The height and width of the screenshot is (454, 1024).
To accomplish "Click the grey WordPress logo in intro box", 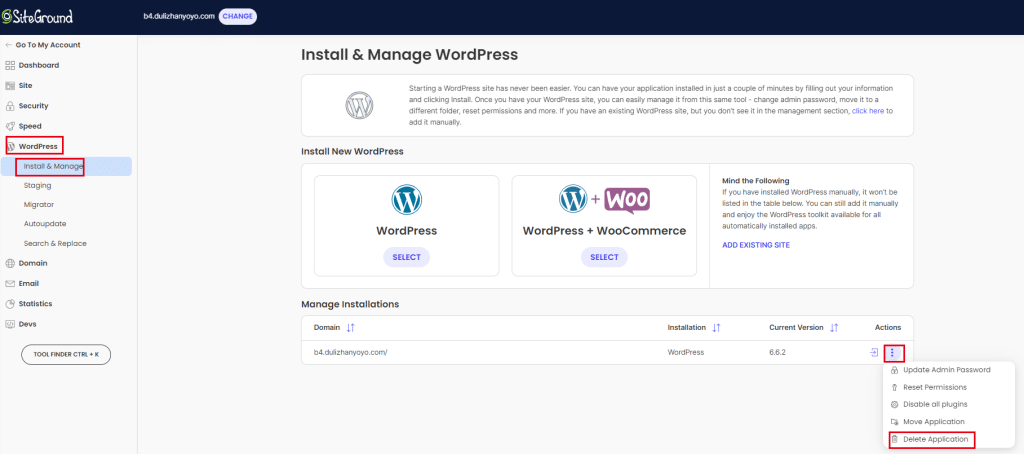I will 359,105.
